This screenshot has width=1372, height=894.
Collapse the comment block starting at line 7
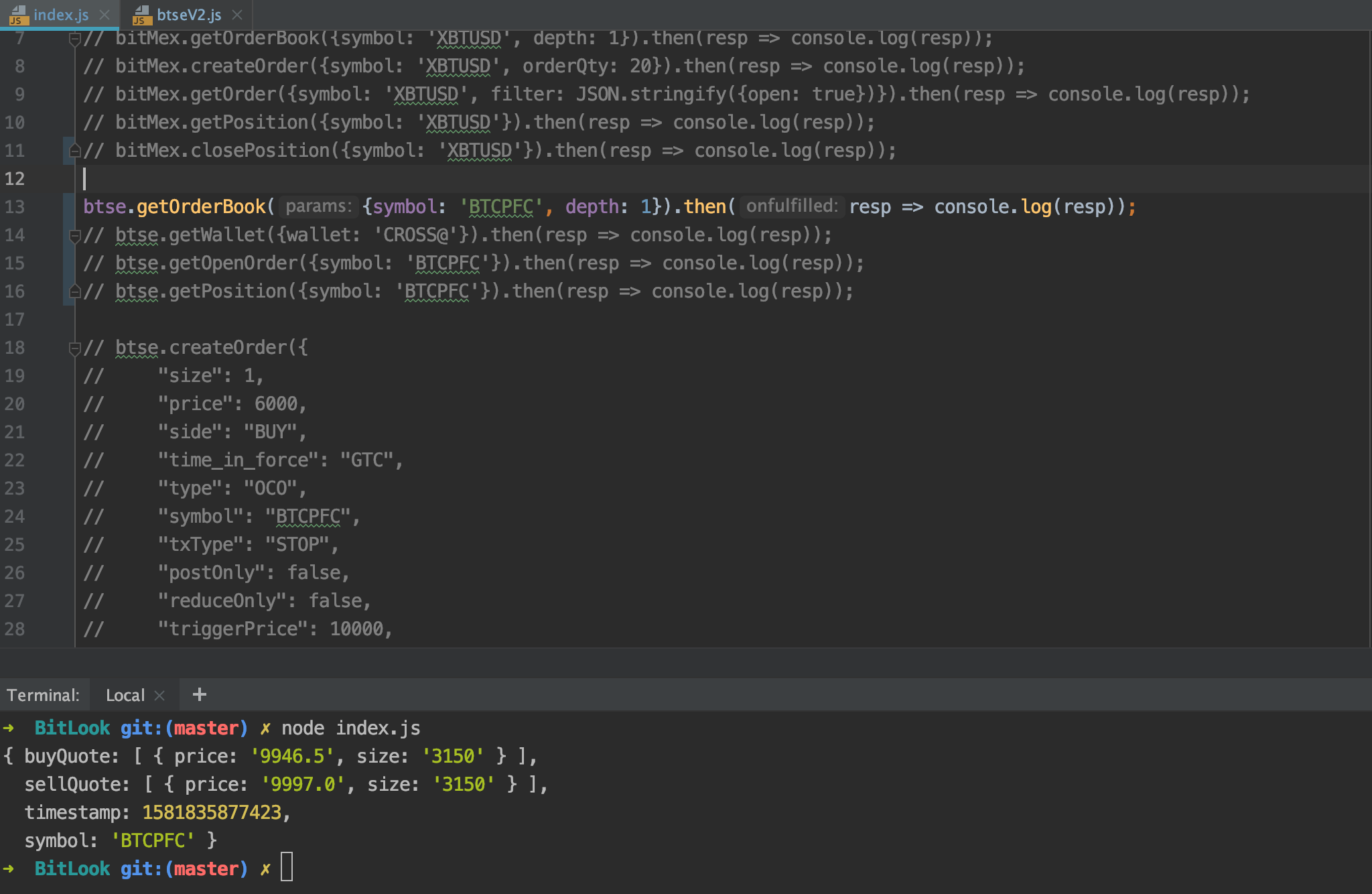click(74, 40)
